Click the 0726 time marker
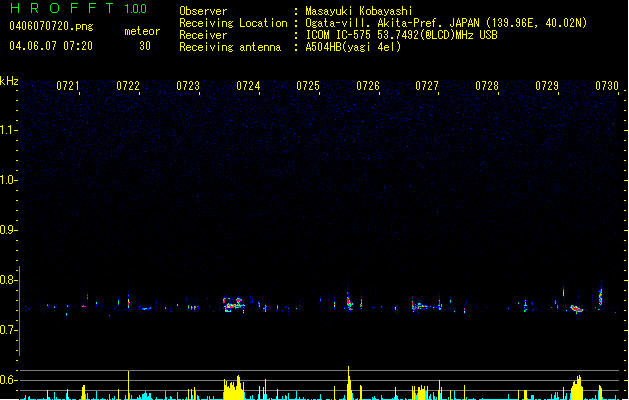Viewport: 629px width, 400px height. pos(368,86)
